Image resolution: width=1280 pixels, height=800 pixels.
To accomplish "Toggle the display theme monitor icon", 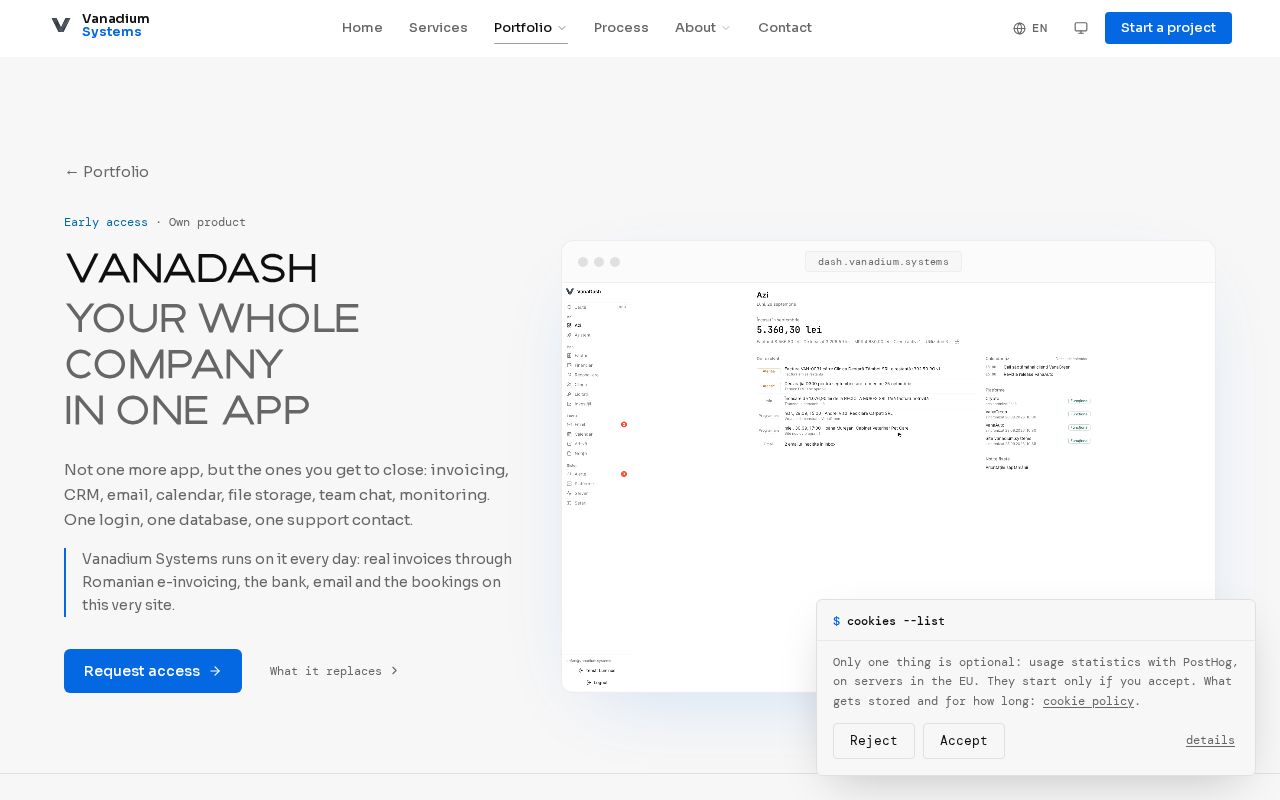I will point(1081,28).
